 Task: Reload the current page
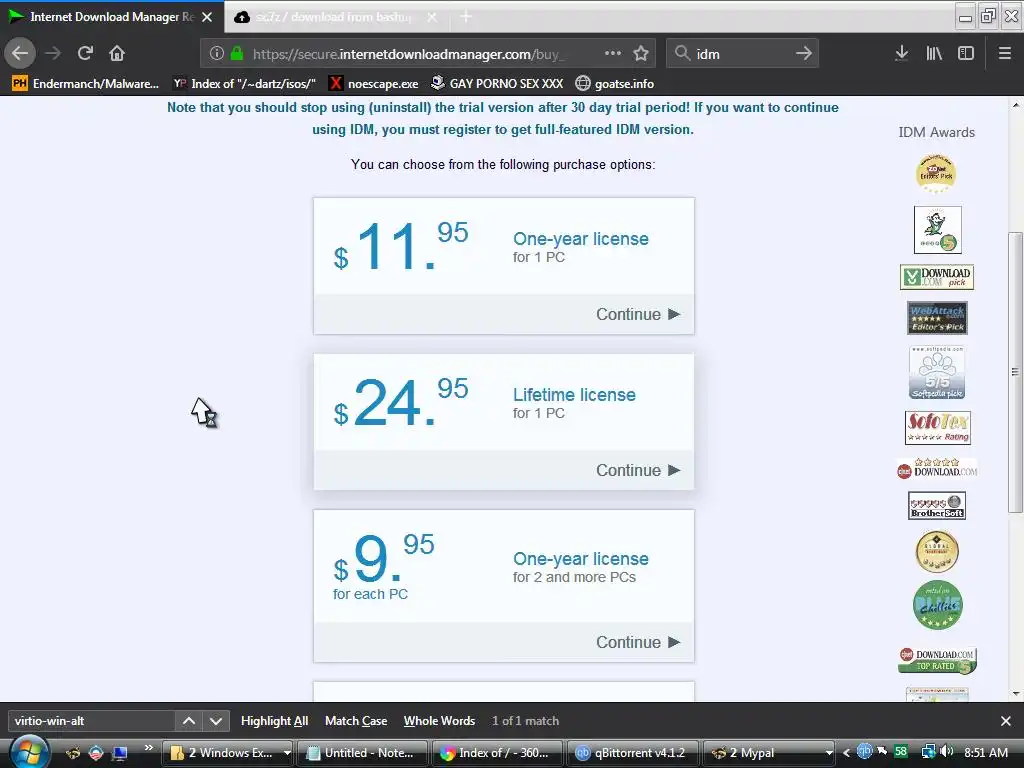[85, 53]
